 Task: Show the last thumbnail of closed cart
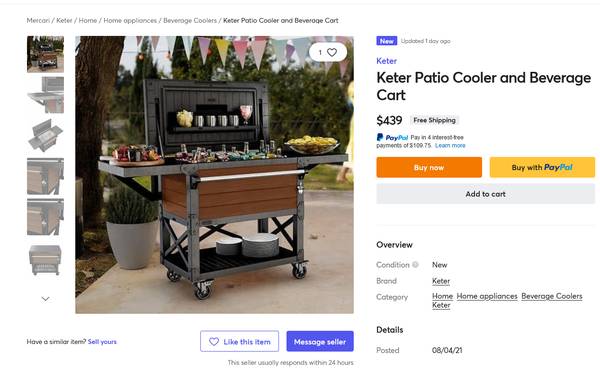click(46, 259)
